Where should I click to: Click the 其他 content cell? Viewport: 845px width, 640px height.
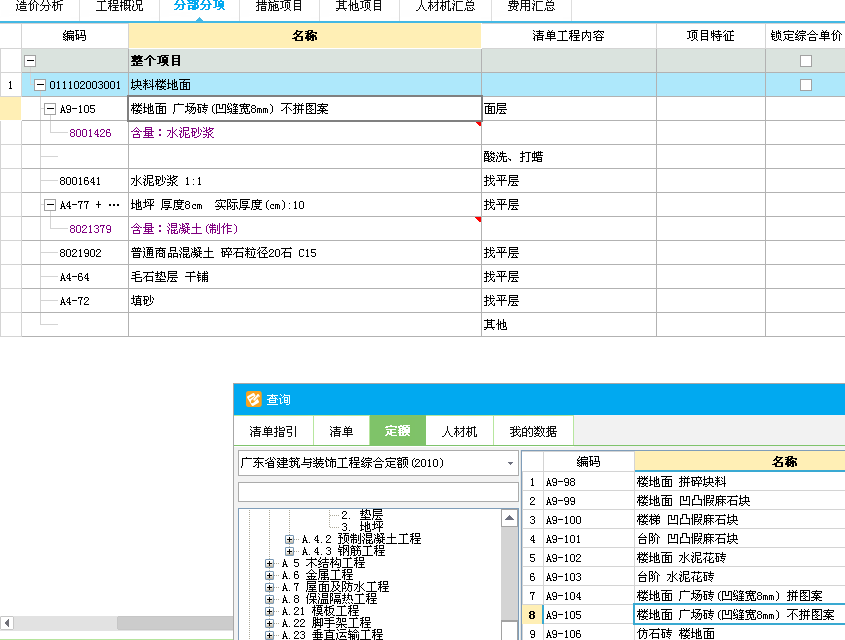569,325
